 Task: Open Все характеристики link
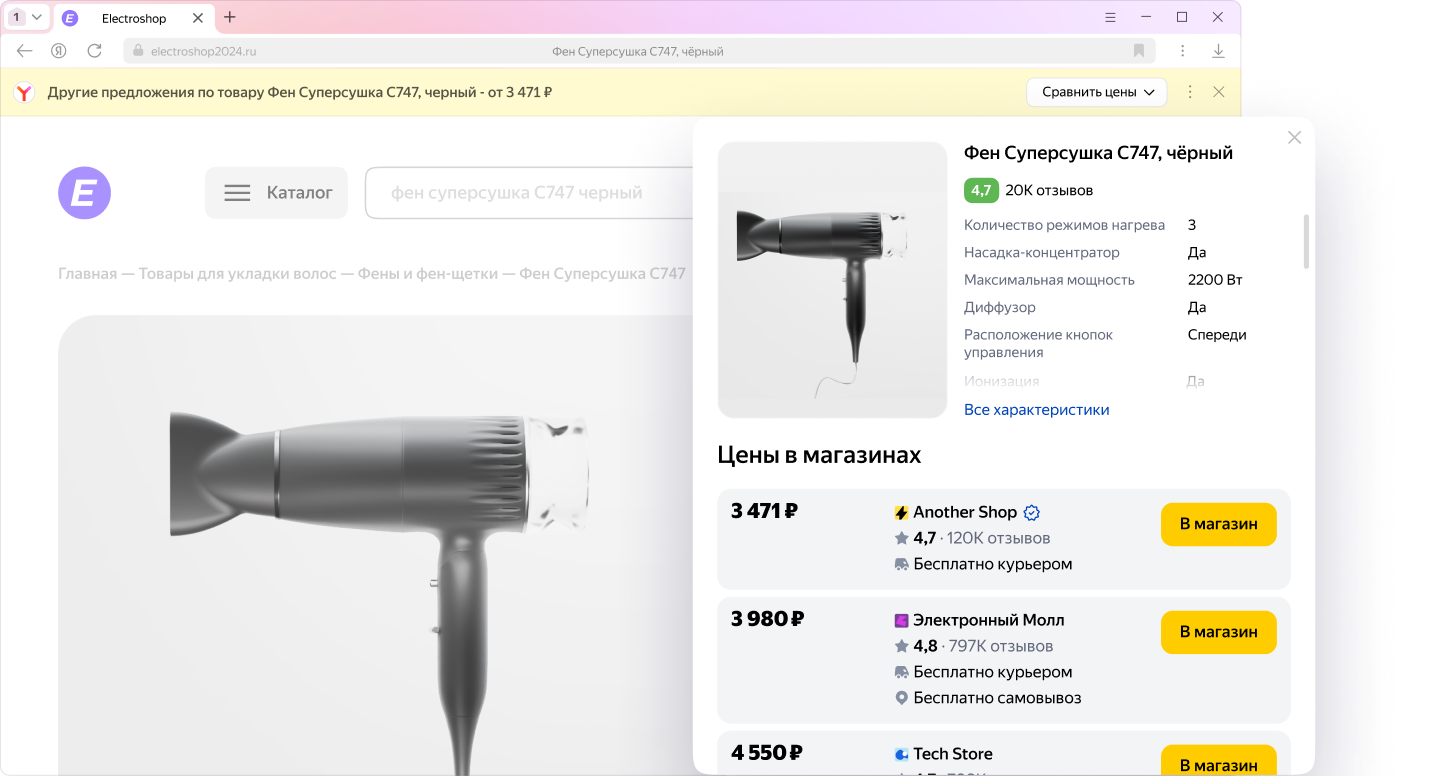point(1036,410)
